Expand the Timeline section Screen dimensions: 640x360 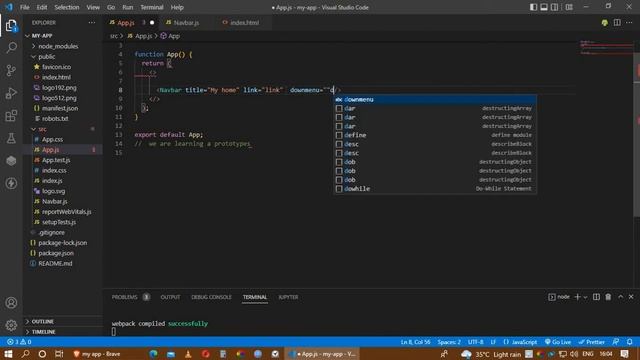click(43, 332)
